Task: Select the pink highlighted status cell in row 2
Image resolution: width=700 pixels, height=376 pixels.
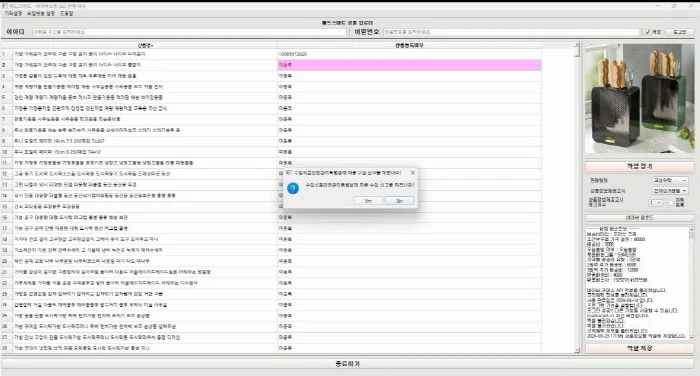Action: click(x=409, y=65)
